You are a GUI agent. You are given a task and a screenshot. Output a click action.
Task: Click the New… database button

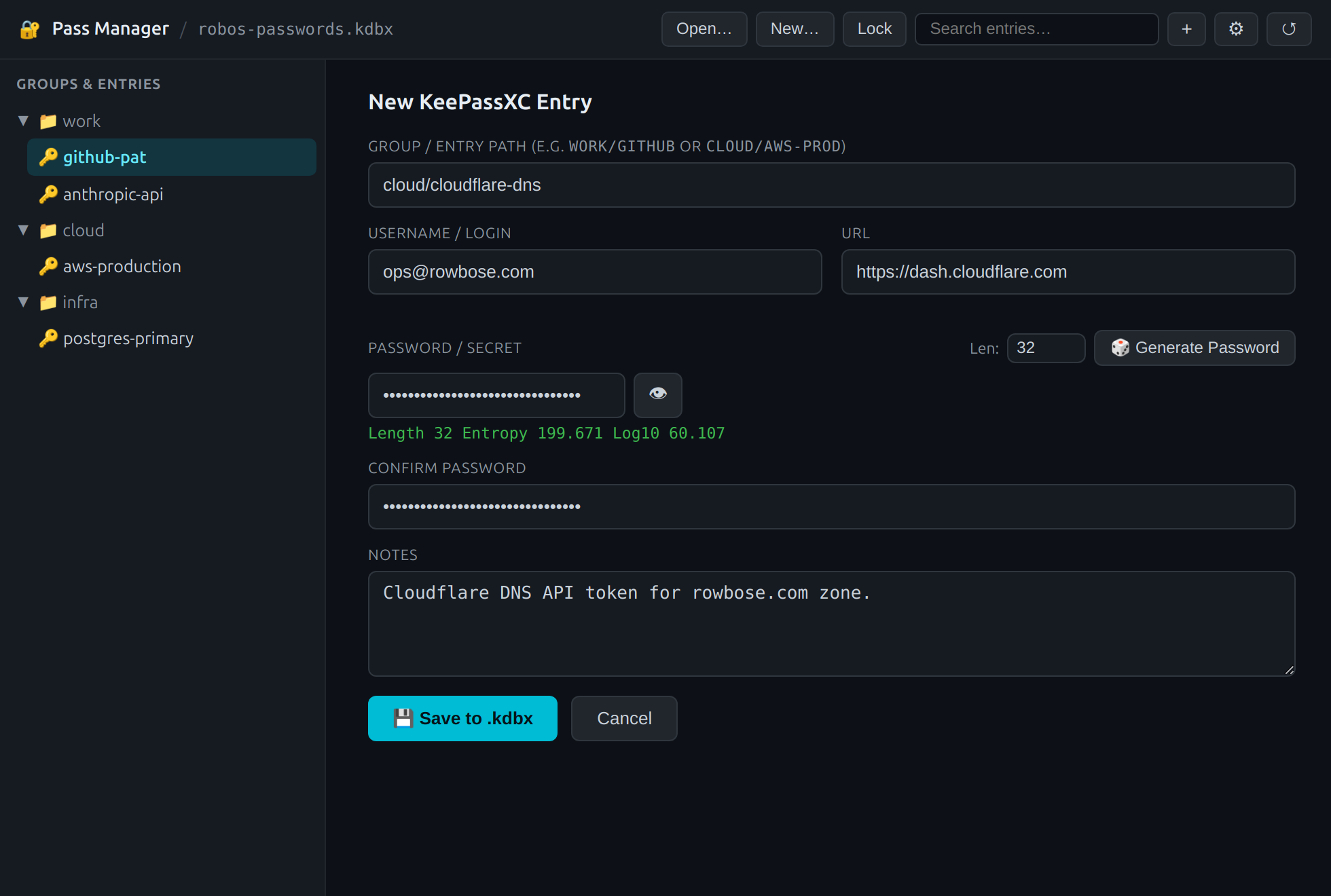coord(795,29)
